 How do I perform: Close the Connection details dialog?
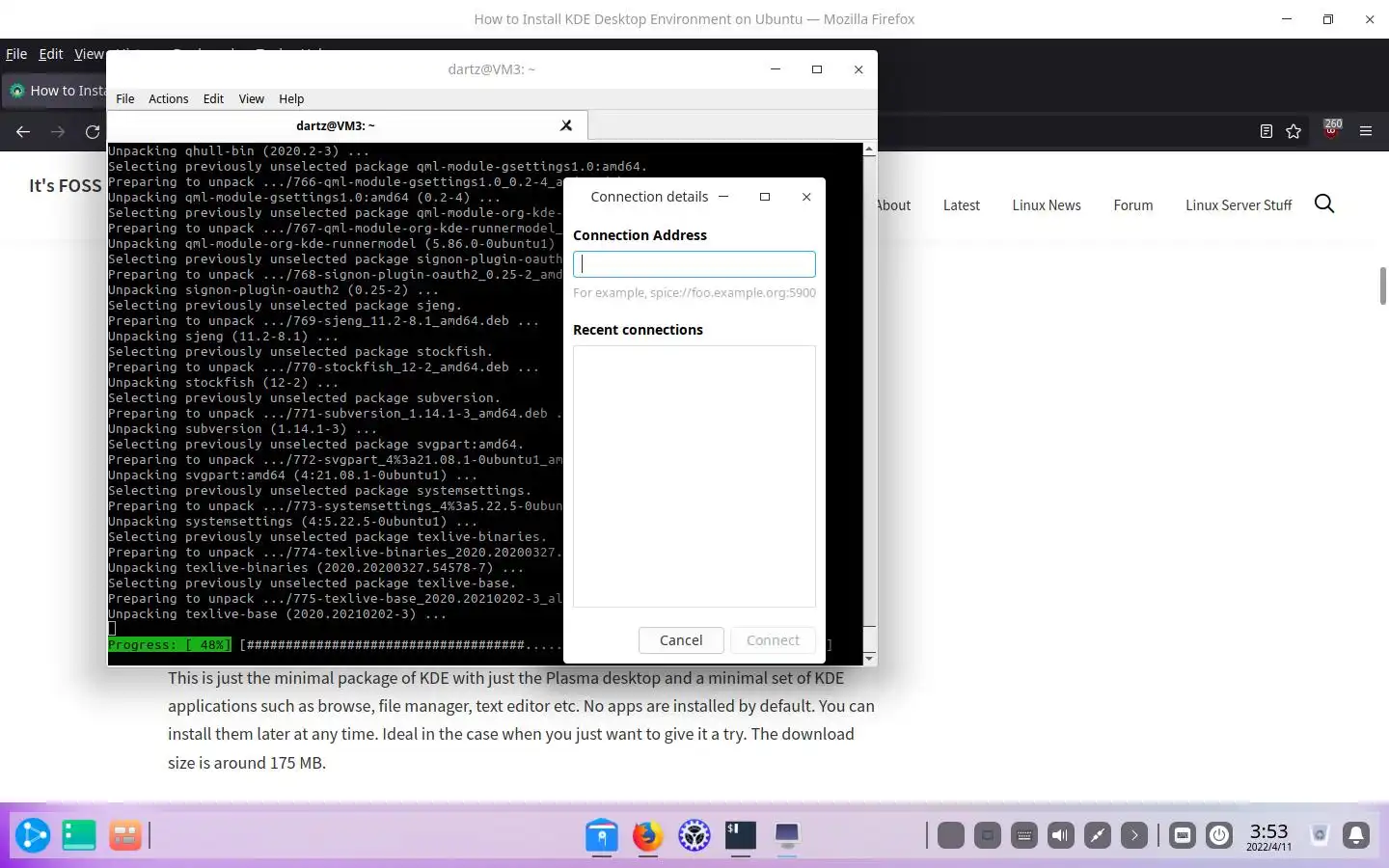click(x=806, y=197)
